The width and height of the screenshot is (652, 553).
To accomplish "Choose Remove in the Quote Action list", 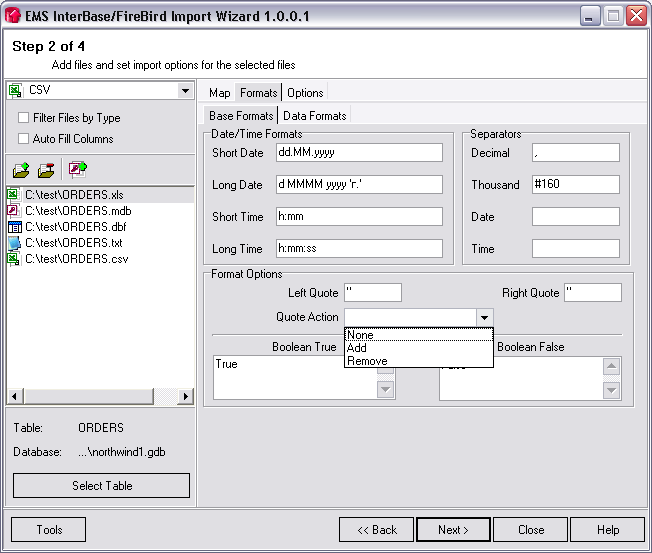I will [x=419, y=360].
